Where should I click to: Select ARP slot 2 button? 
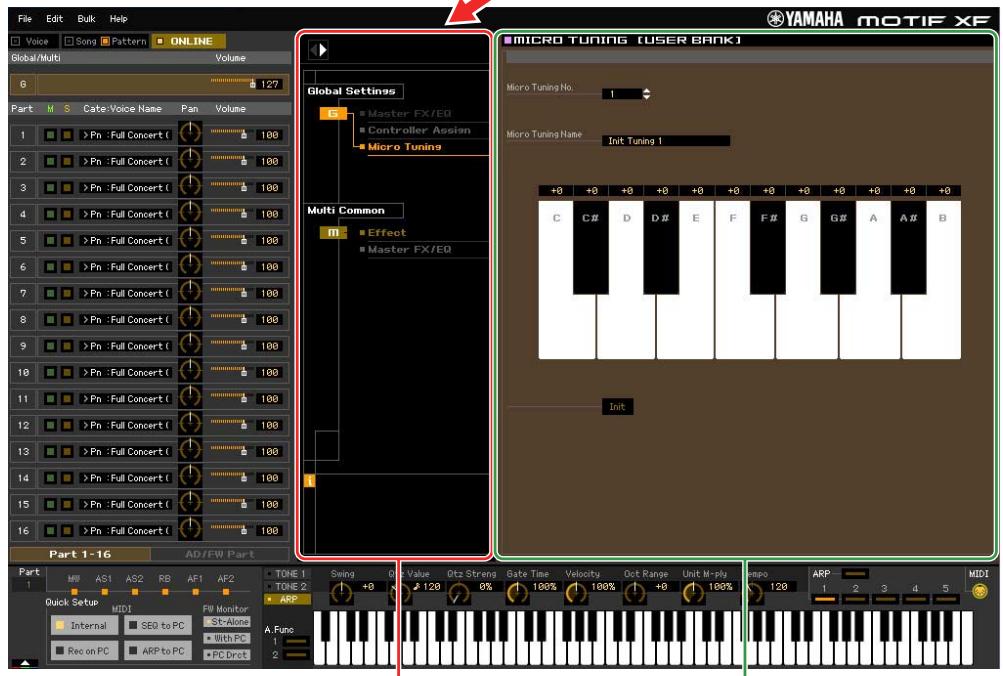(x=855, y=599)
